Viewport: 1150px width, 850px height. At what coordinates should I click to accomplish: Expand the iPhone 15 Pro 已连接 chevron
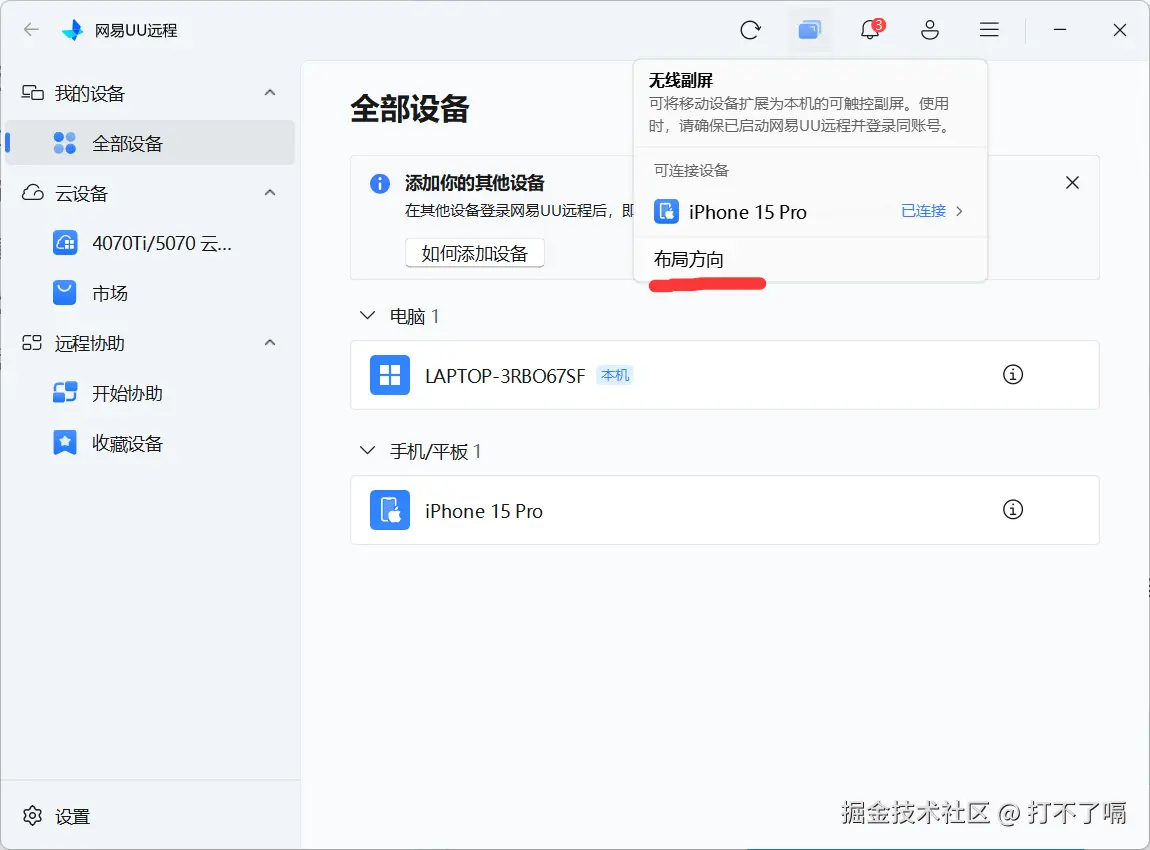[959, 211]
